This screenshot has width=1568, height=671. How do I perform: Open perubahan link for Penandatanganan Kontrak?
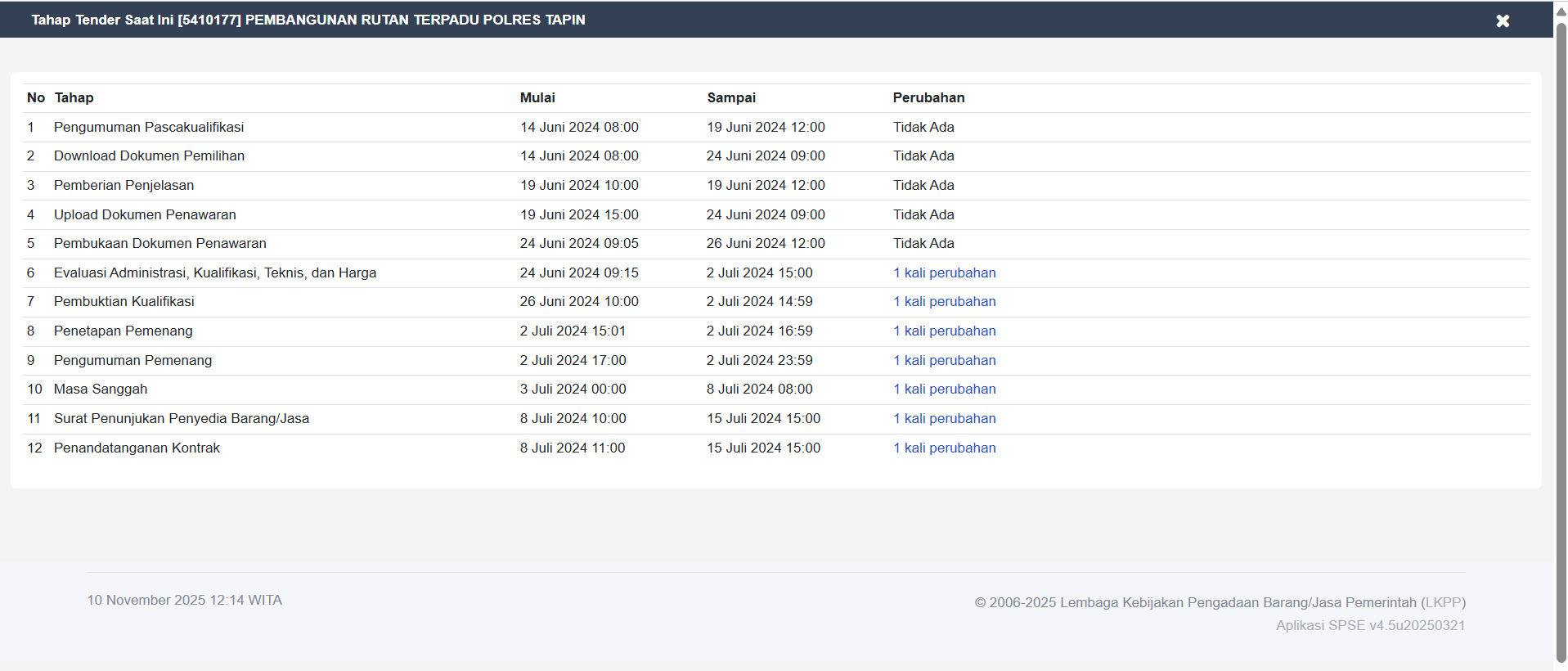click(944, 448)
